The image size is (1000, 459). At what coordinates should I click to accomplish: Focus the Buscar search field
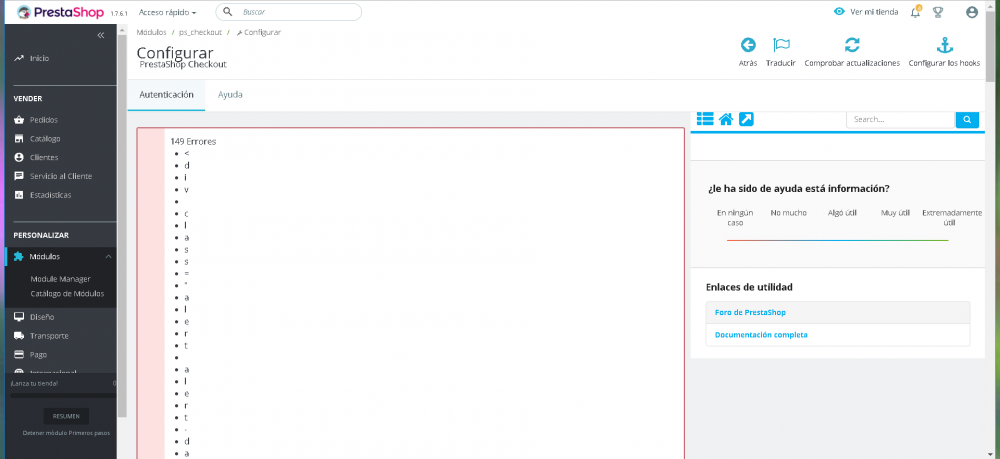[x=288, y=12]
